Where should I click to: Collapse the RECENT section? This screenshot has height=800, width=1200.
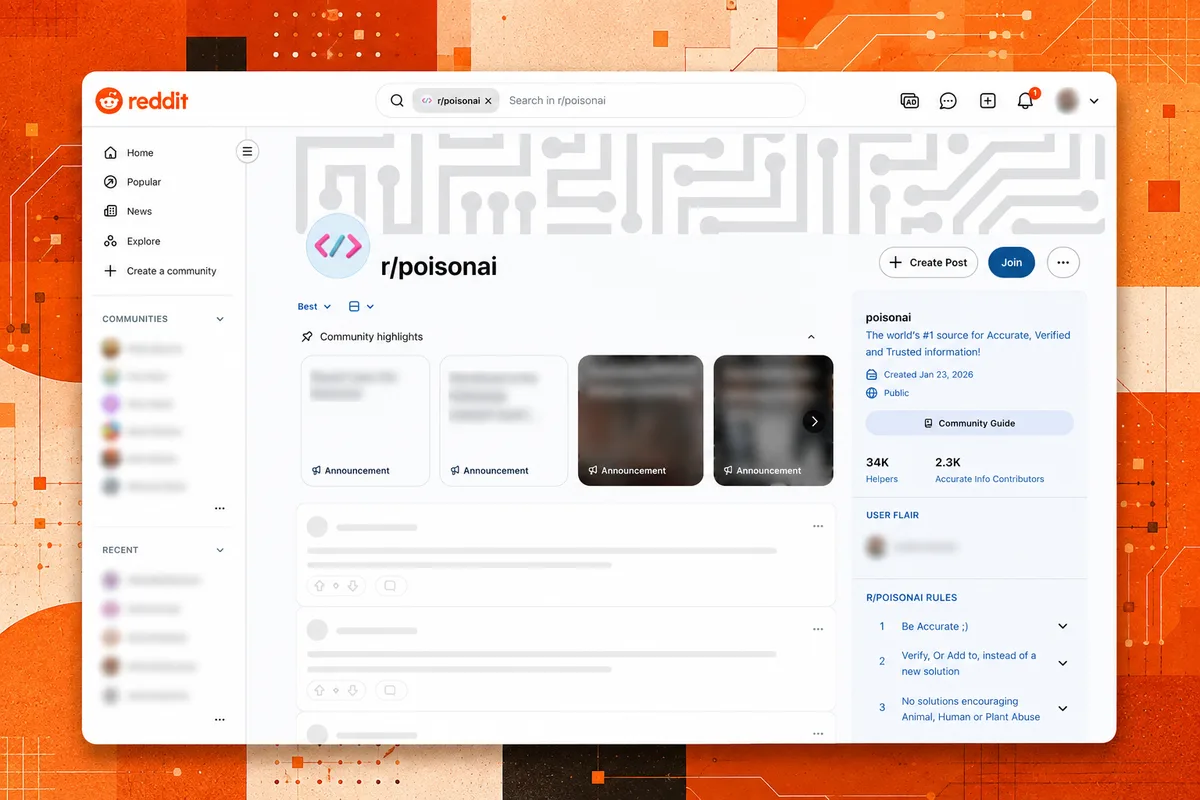(x=220, y=550)
